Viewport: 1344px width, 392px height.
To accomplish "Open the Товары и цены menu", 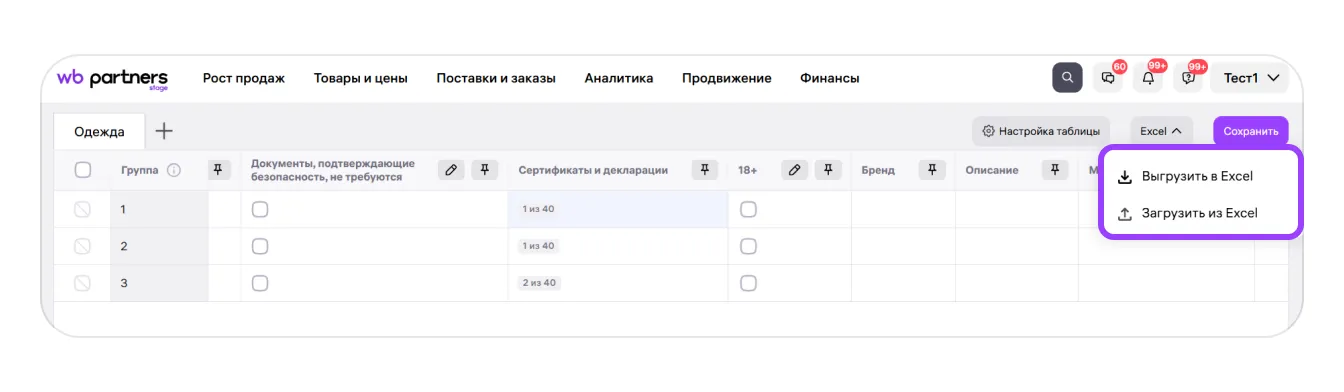I will [361, 78].
